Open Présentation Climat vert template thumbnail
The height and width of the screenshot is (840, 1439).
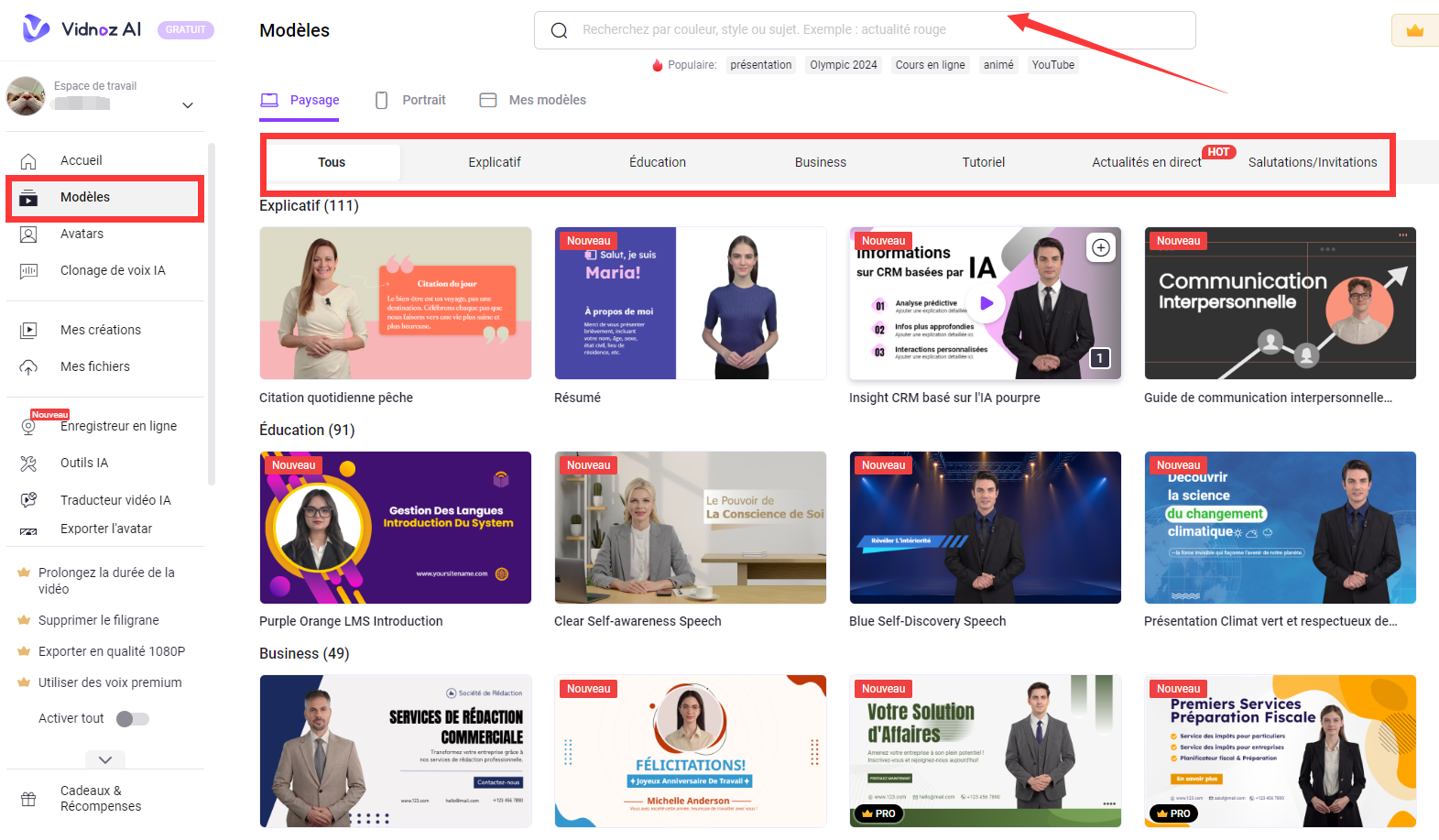tap(1281, 528)
